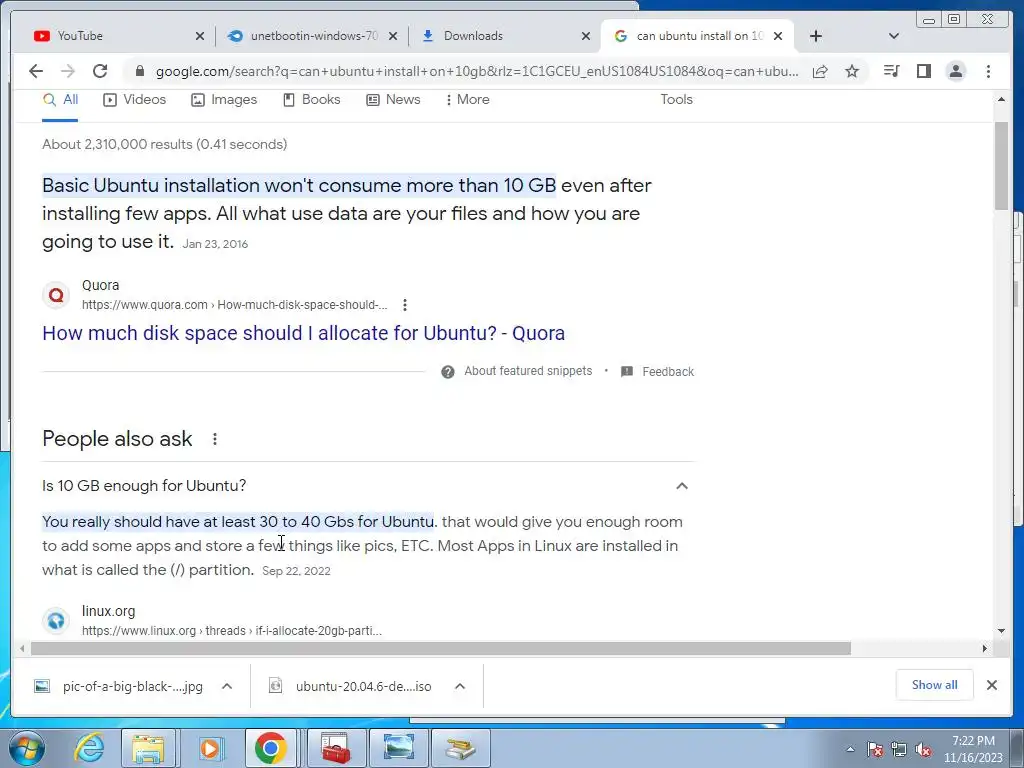
Task: Open media controls icon in toolbar
Action: [891, 71]
